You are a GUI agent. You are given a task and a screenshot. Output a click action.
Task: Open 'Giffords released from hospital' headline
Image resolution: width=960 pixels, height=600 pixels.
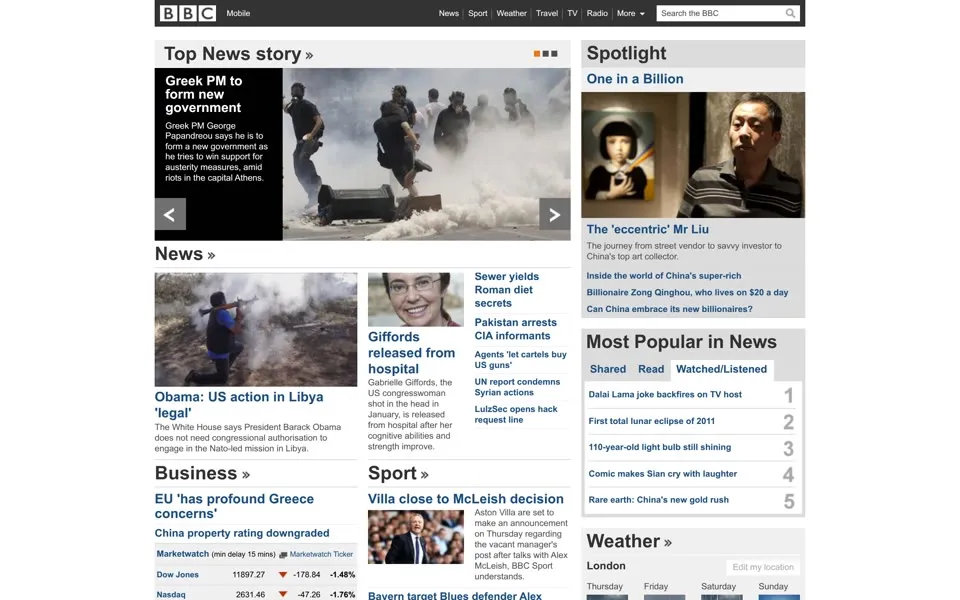point(411,353)
